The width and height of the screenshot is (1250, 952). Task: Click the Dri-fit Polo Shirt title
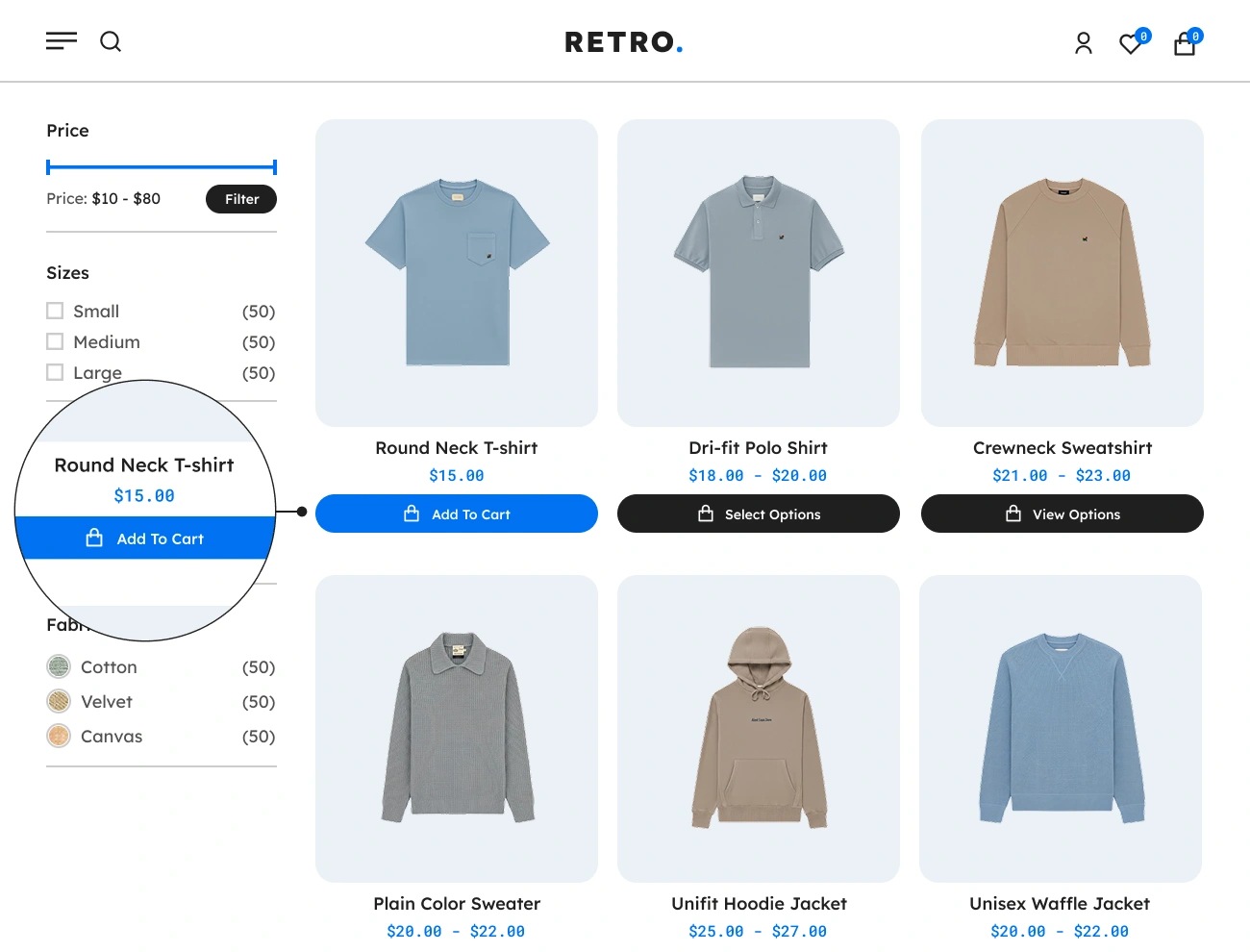tap(759, 448)
